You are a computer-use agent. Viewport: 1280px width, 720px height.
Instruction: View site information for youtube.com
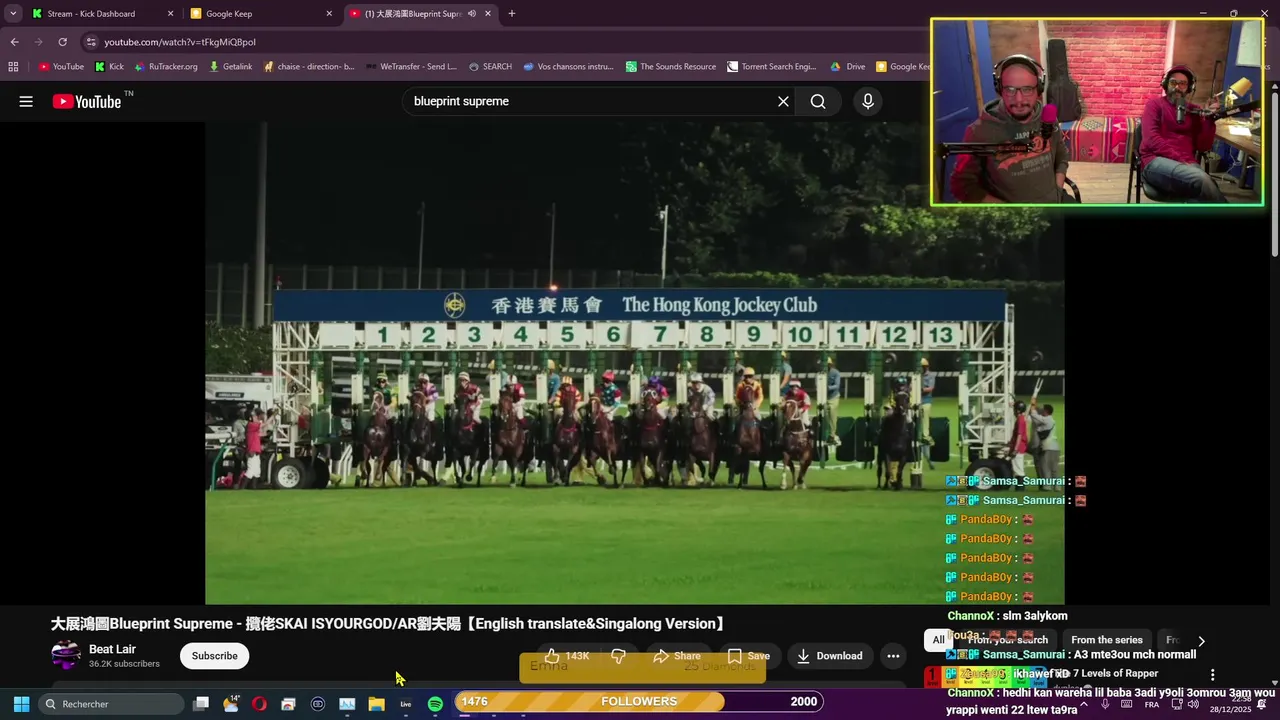(x=91, y=42)
